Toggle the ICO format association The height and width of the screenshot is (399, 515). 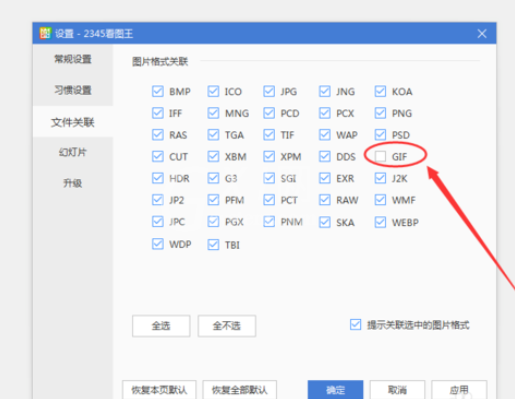[x=213, y=91]
